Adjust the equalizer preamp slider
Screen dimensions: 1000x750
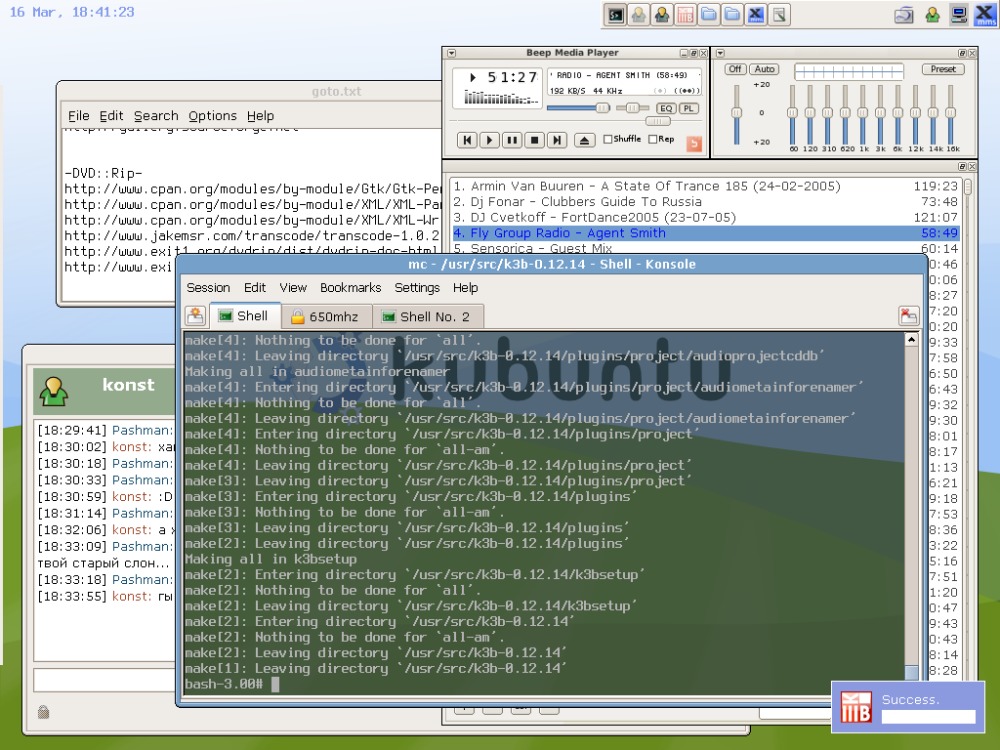[x=737, y=114]
